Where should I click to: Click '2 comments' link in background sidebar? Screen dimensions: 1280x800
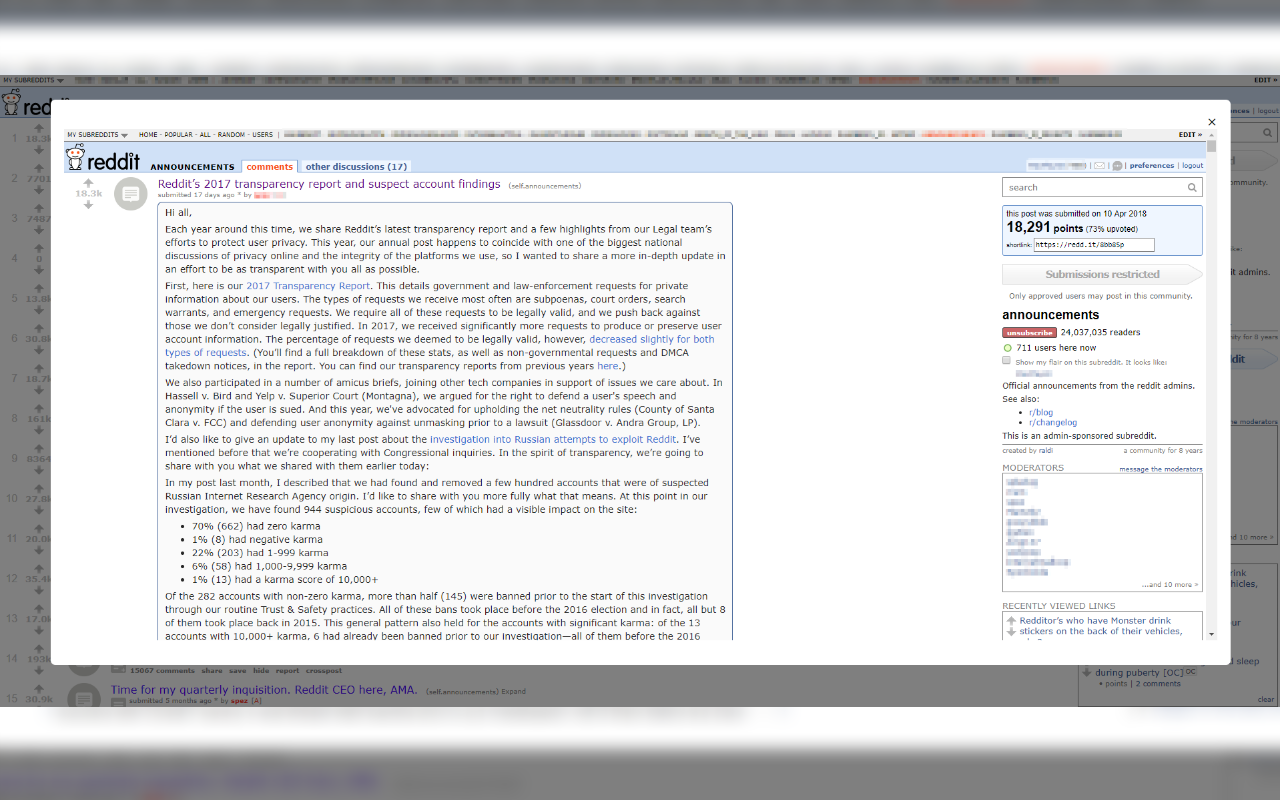(x=1156, y=684)
